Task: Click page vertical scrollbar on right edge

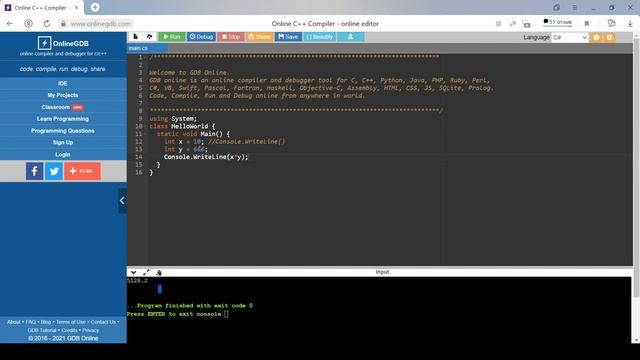Action: click(636, 167)
